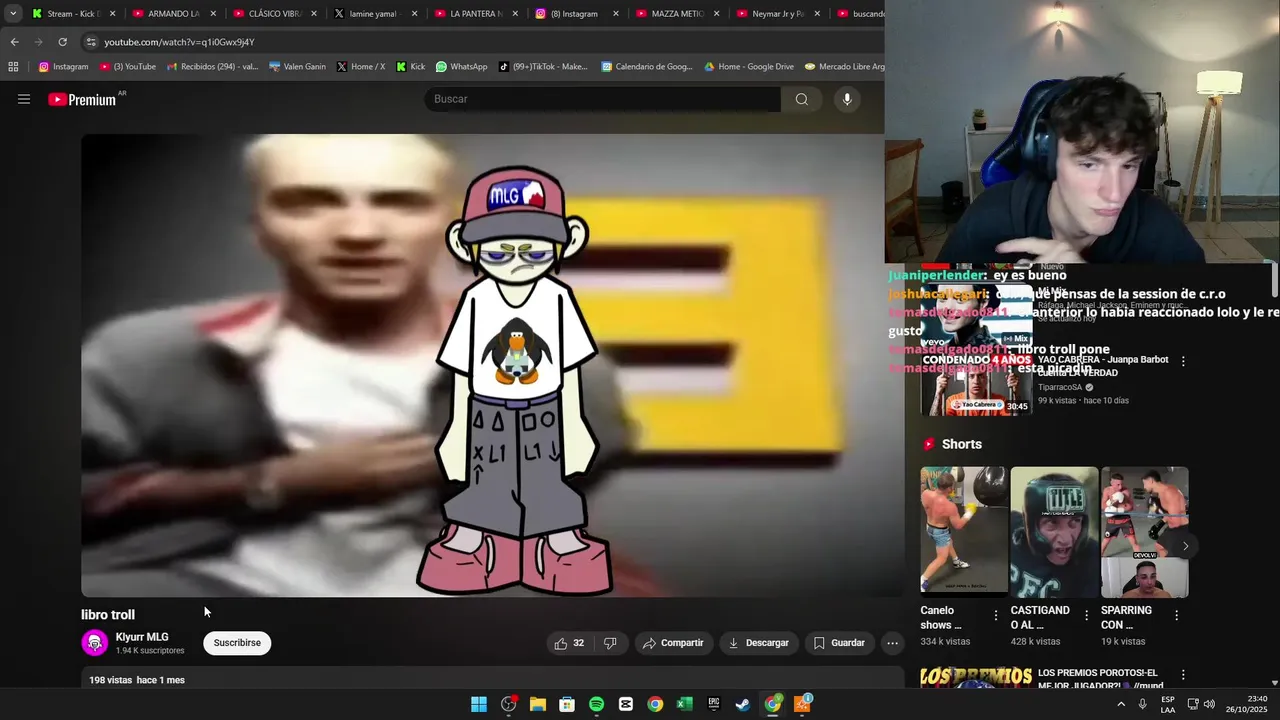Open Excel from taskbar
1280x720 pixels.
click(x=684, y=704)
